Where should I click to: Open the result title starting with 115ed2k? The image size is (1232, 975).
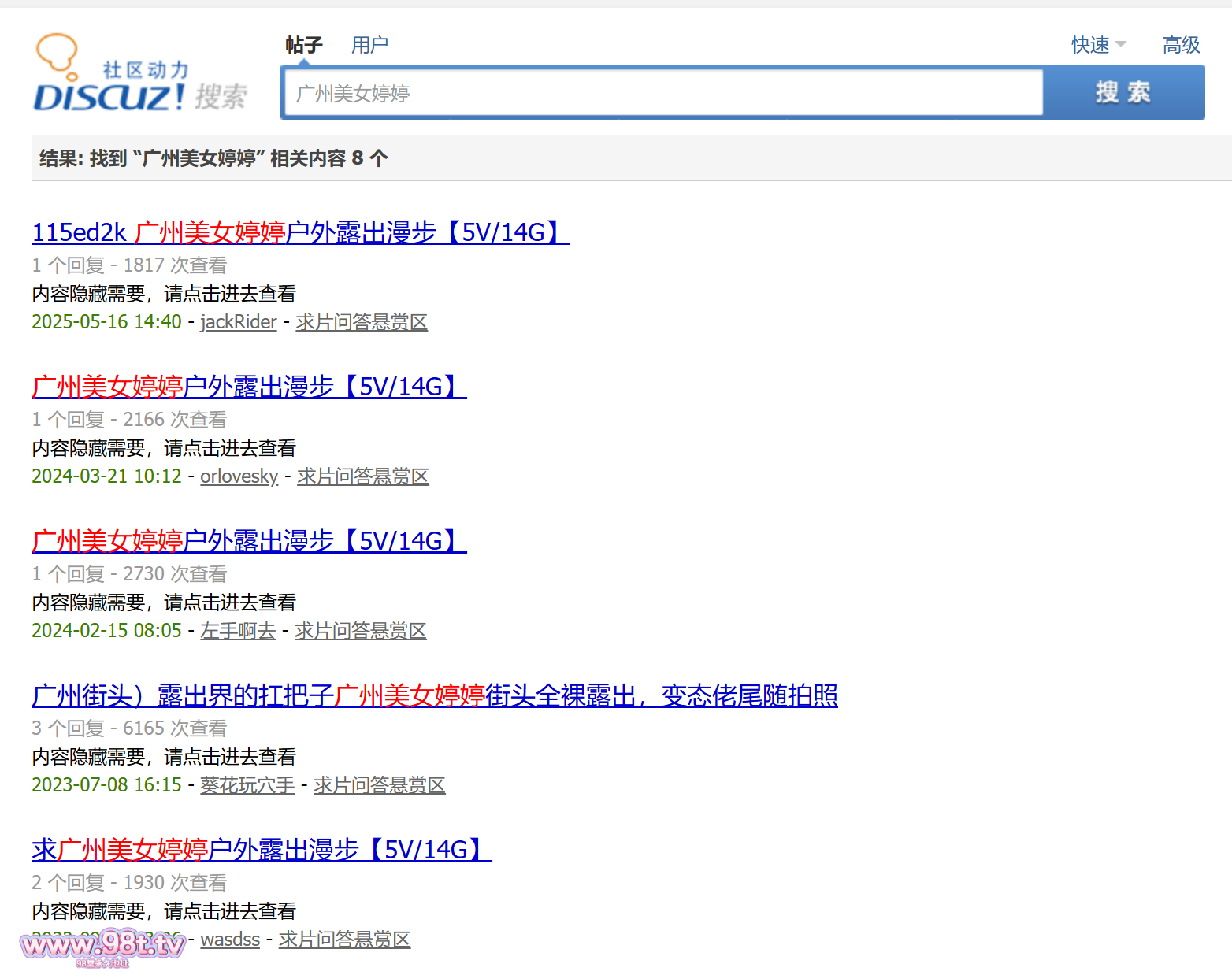pyautogui.click(x=299, y=232)
